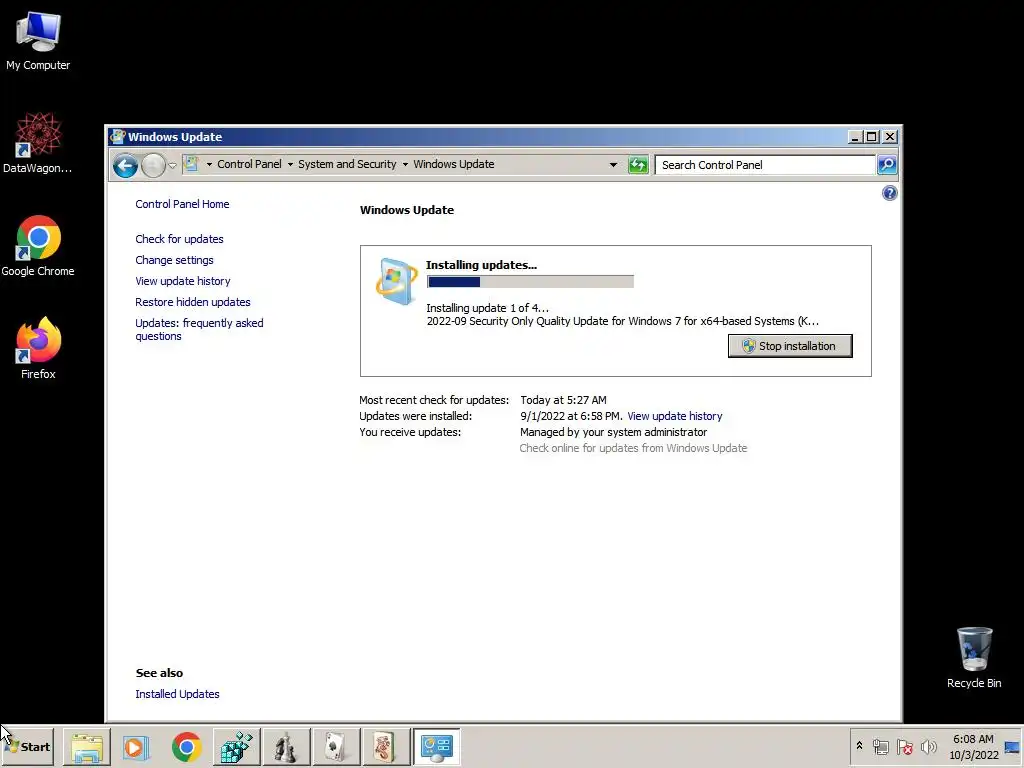This screenshot has width=1024, height=768.
Task: Click the Windows Update title bar icon
Action: 118,136
